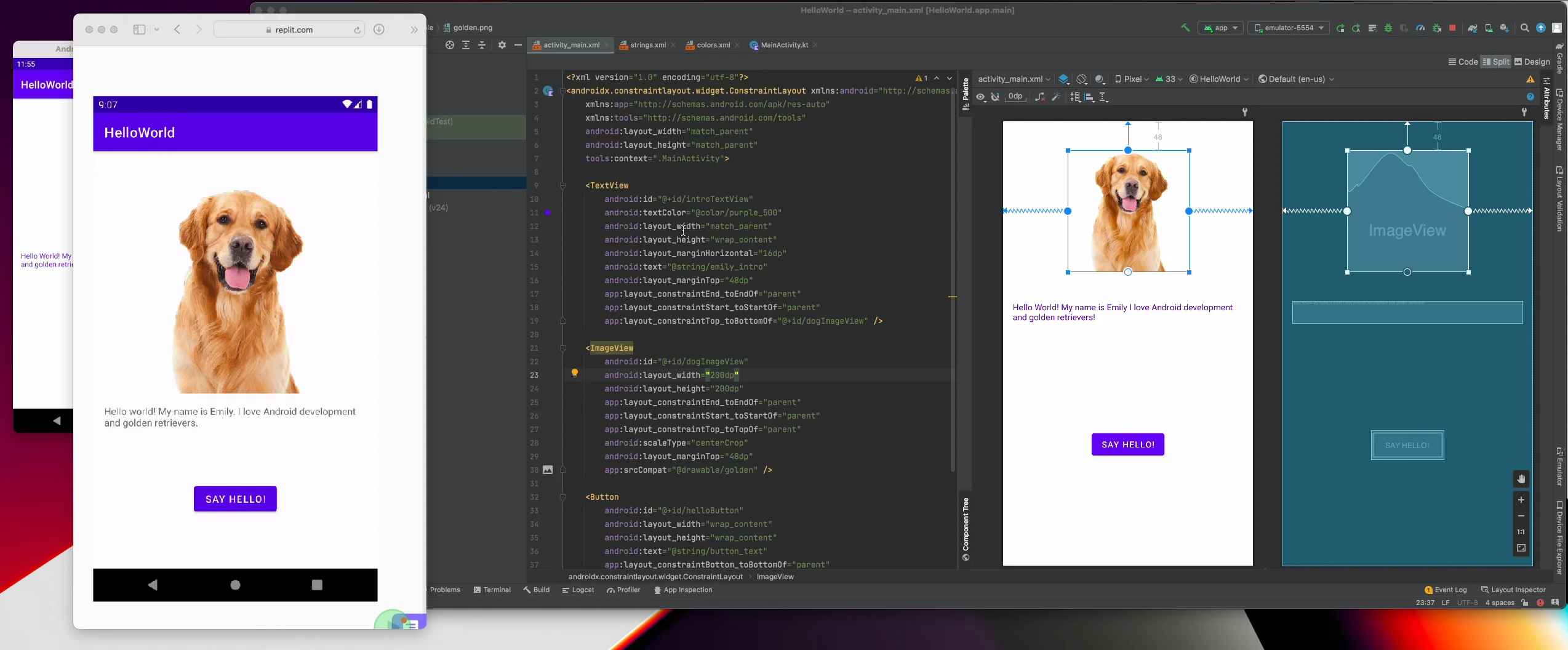Click the design surface warning triangle icon

1530,79
